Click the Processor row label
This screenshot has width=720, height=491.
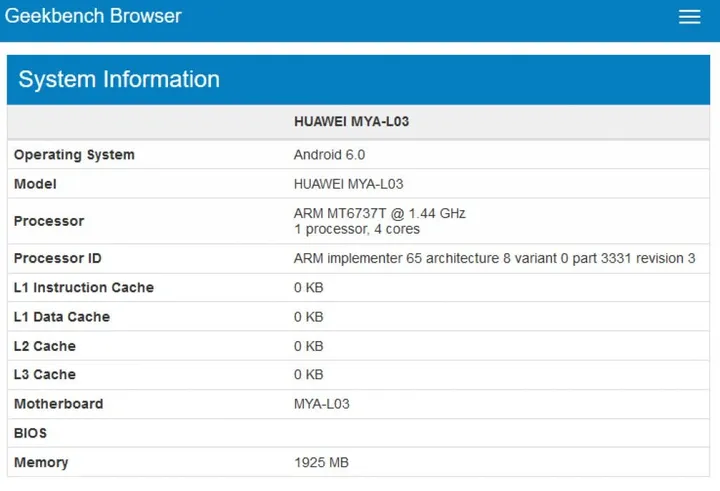49,221
